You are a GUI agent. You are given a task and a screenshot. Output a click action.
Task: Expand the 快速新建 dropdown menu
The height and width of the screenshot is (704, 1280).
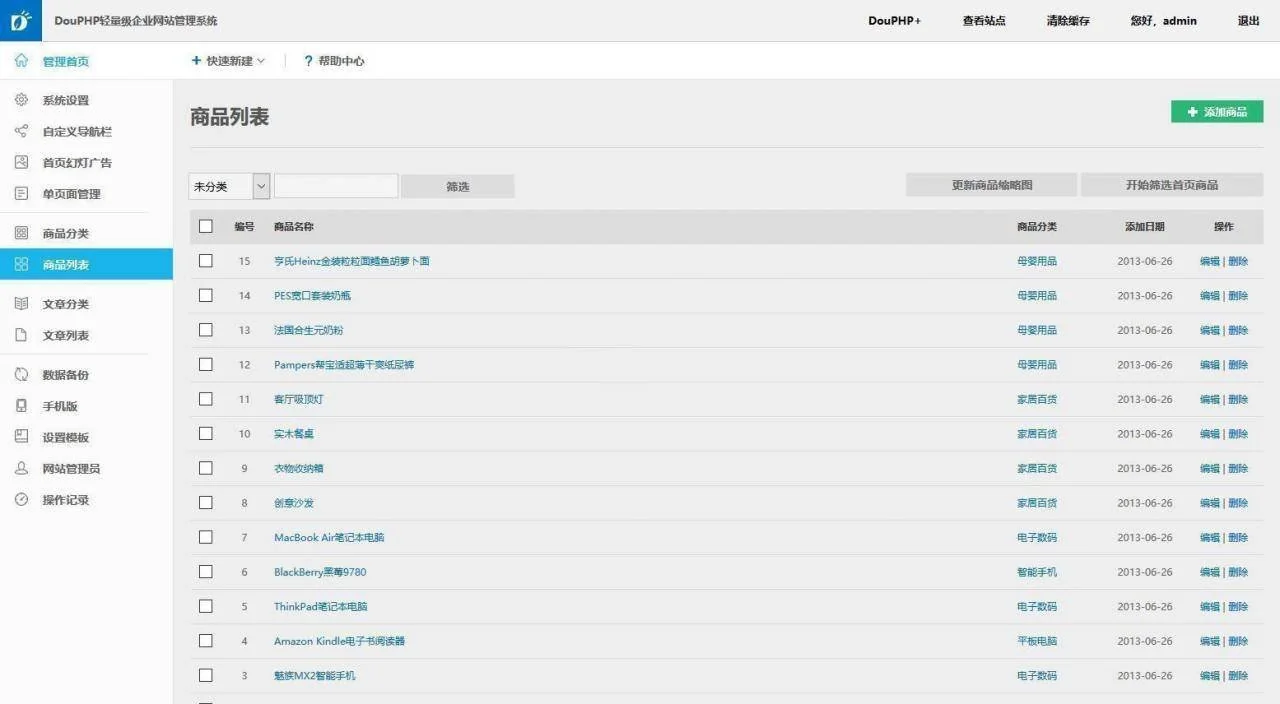click(228, 61)
